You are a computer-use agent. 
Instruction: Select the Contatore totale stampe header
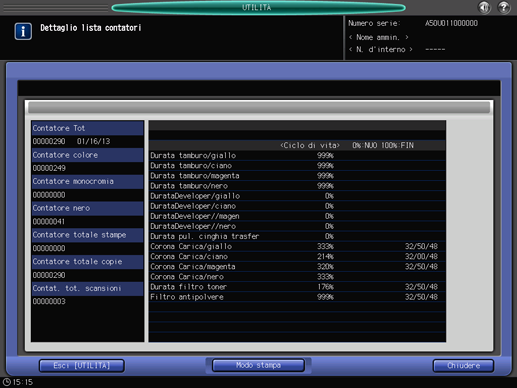[87, 235]
